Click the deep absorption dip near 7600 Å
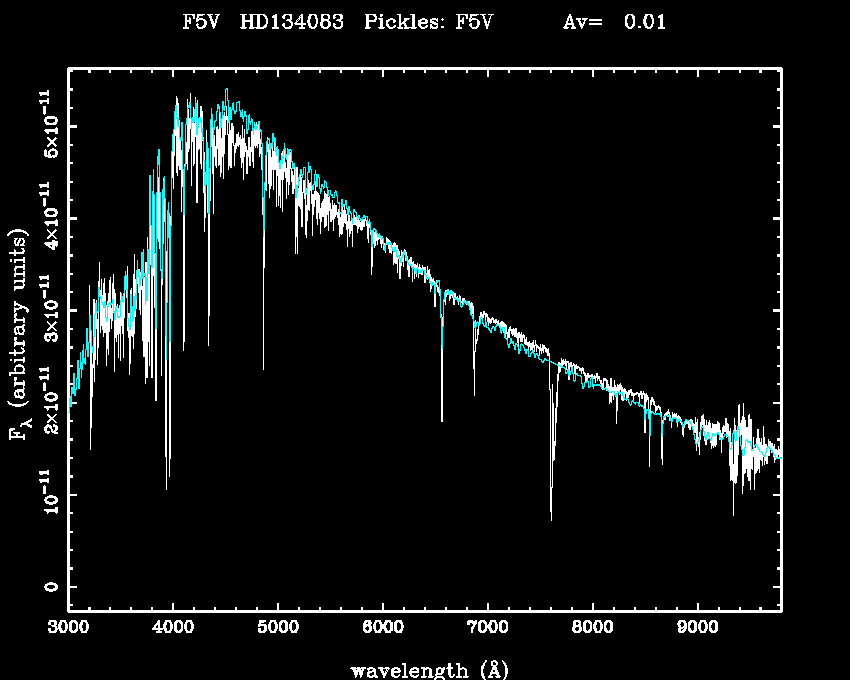 coord(551,515)
